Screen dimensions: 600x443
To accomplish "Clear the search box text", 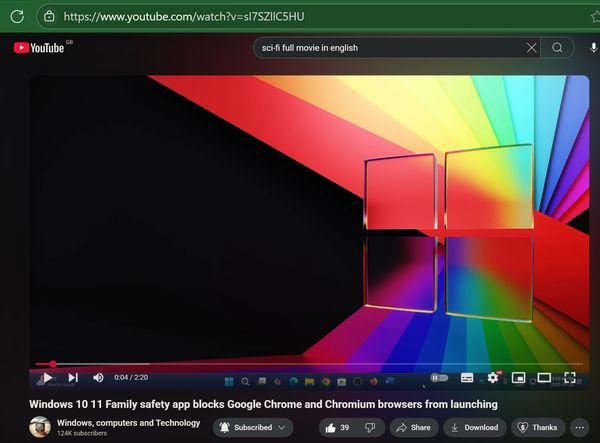I will 532,48.
